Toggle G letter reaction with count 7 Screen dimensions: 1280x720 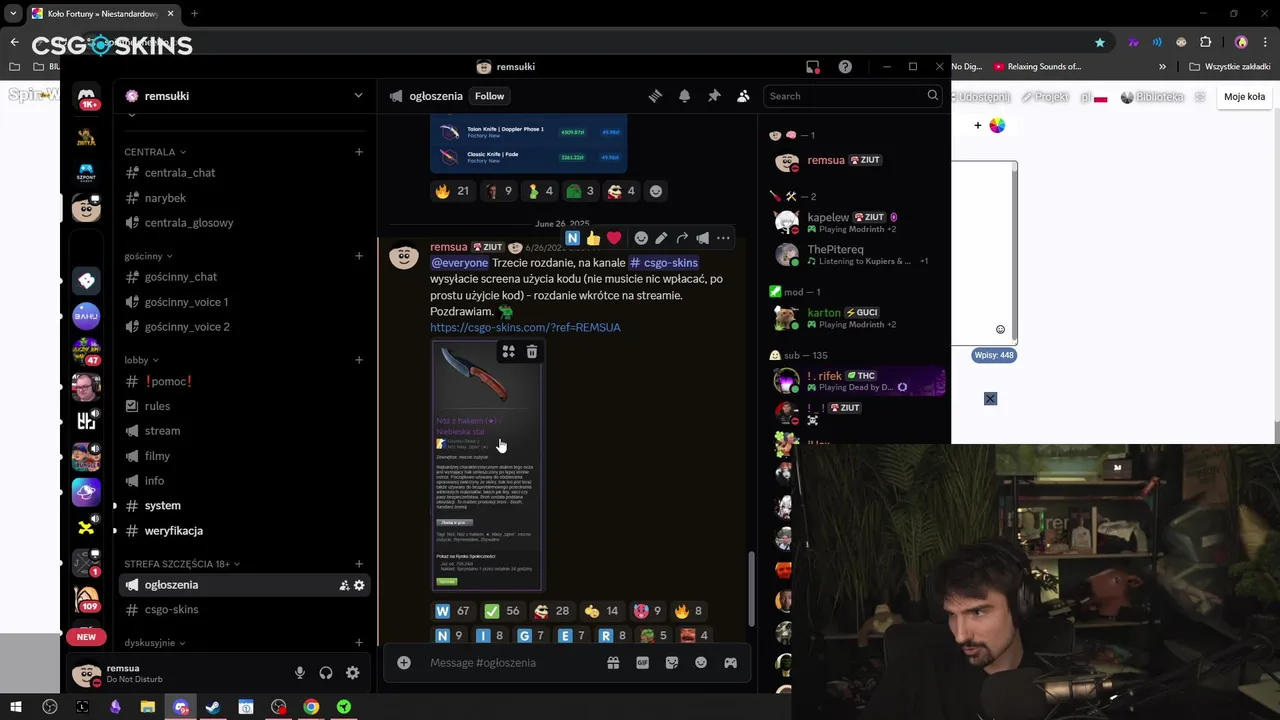(x=530, y=635)
